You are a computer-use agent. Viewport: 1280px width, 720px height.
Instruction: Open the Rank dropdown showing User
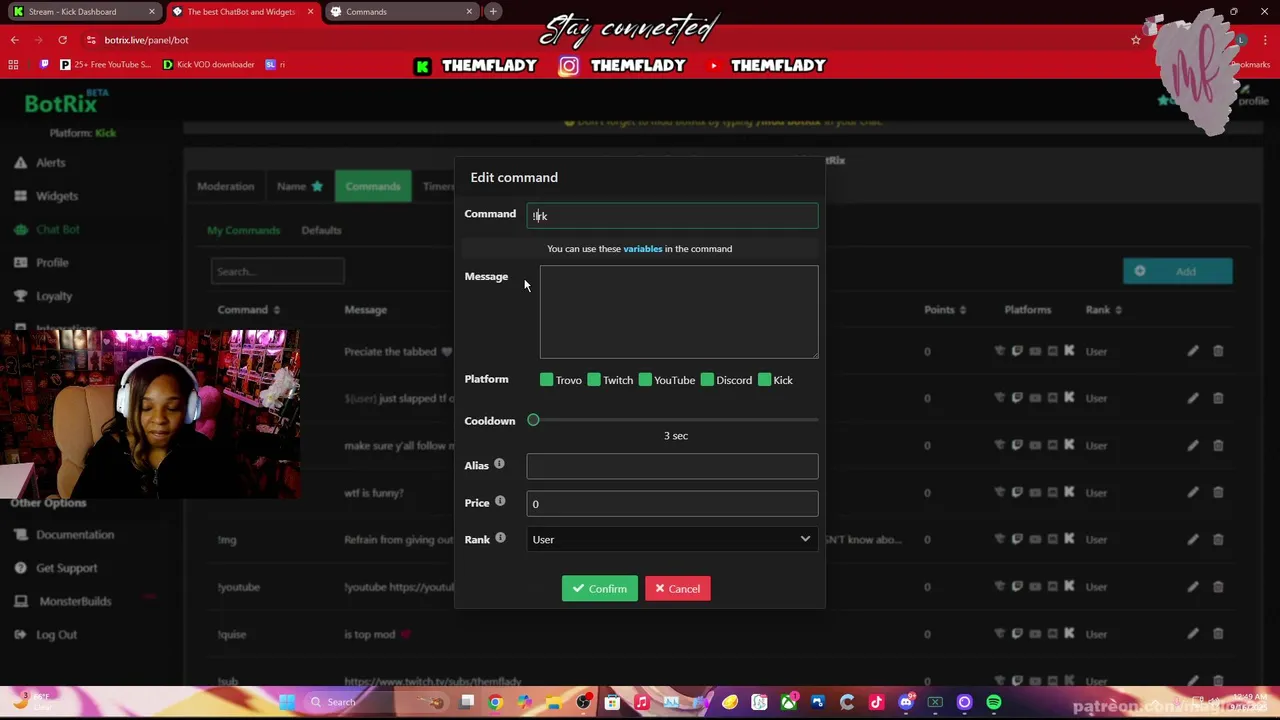[672, 540]
